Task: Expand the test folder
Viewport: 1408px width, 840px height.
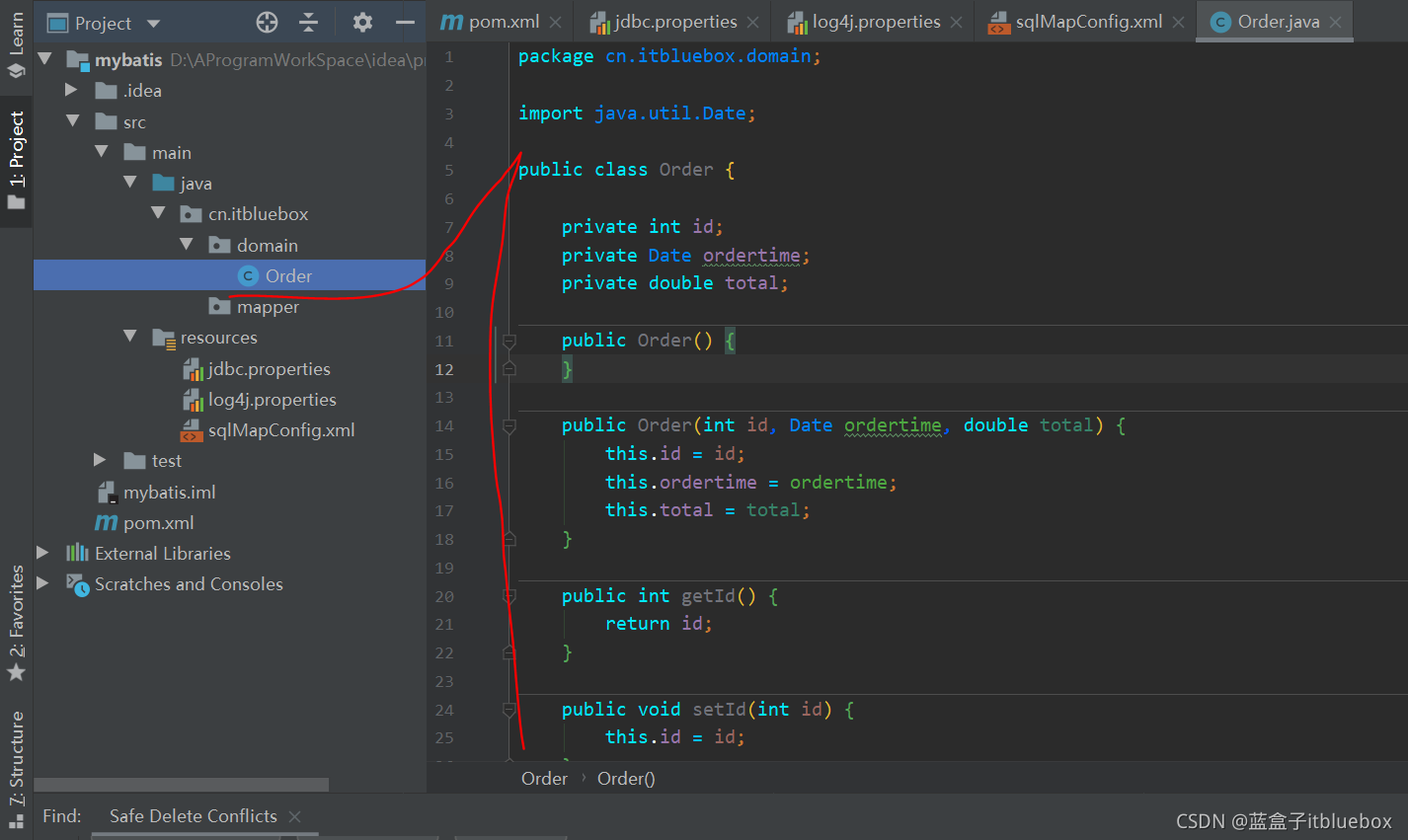Action: coord(100,460)
